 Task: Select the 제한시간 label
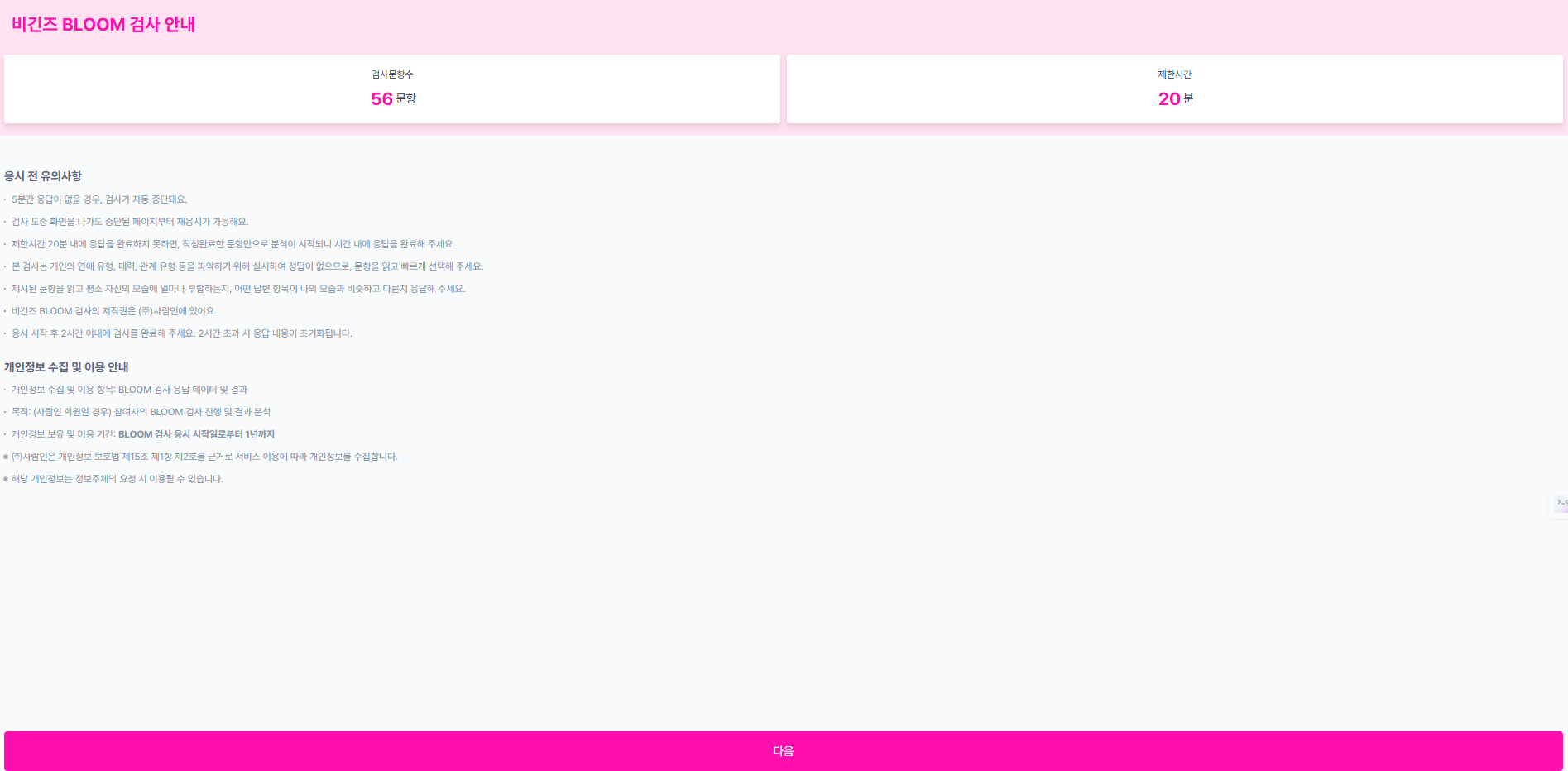pyautogui.click(x=1174, y=74)
